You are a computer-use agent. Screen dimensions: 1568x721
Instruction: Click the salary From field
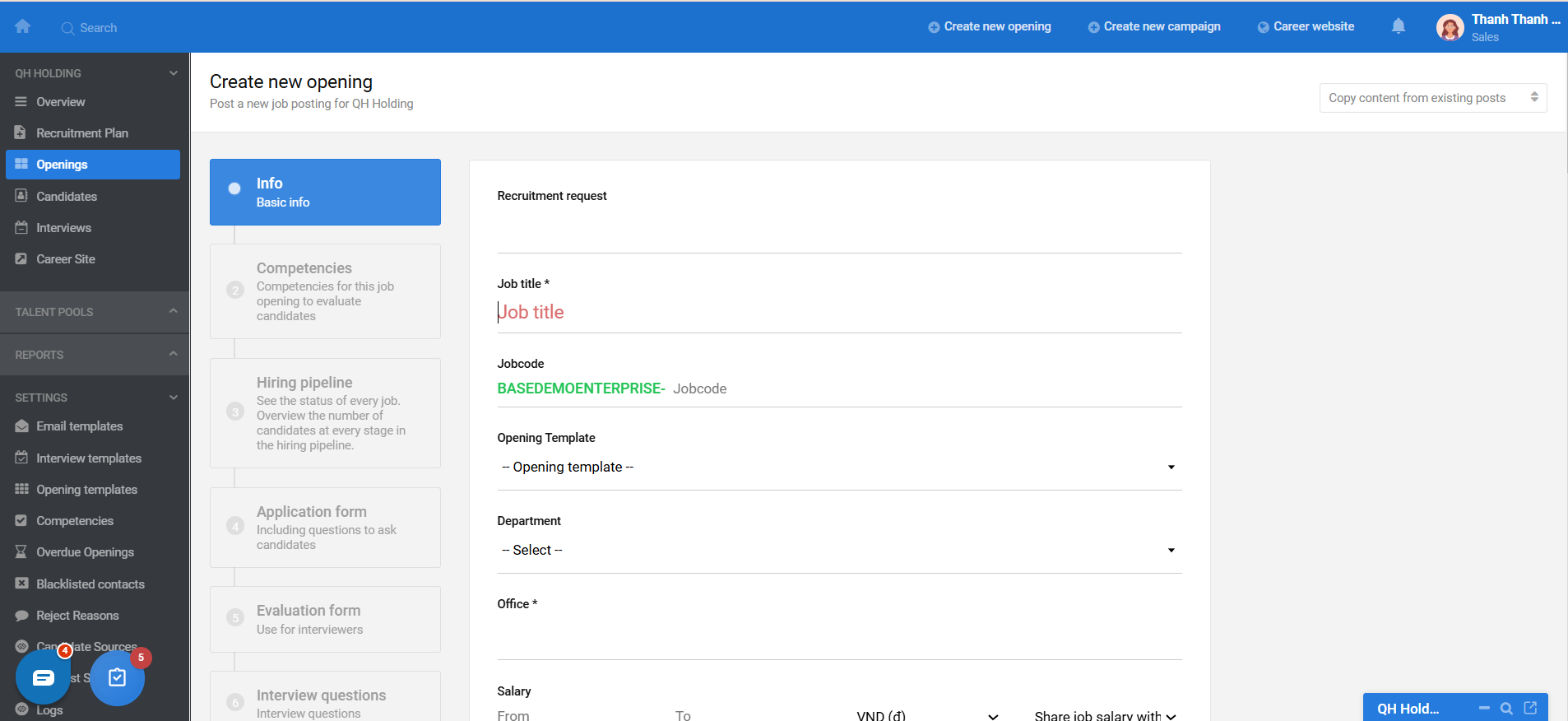[x=578, y=716]
